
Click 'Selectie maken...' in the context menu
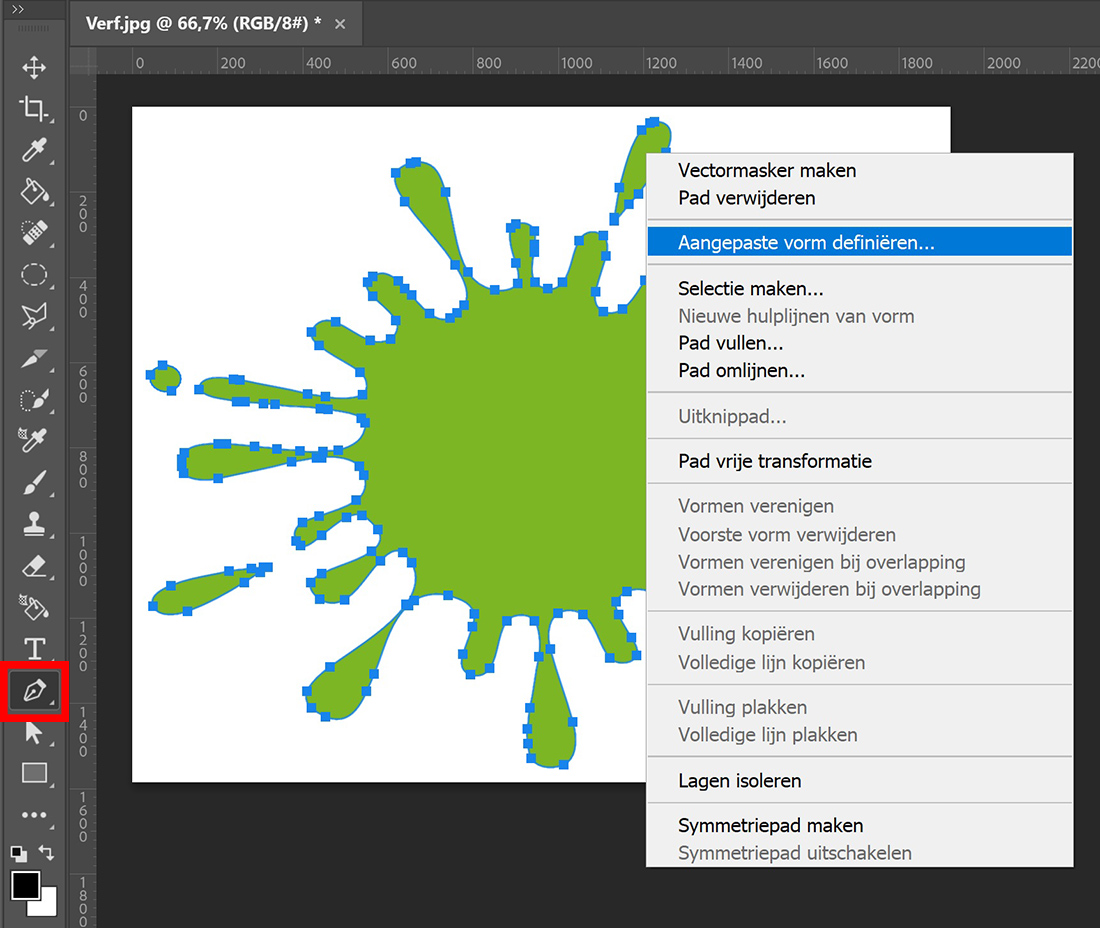[751, 289]
